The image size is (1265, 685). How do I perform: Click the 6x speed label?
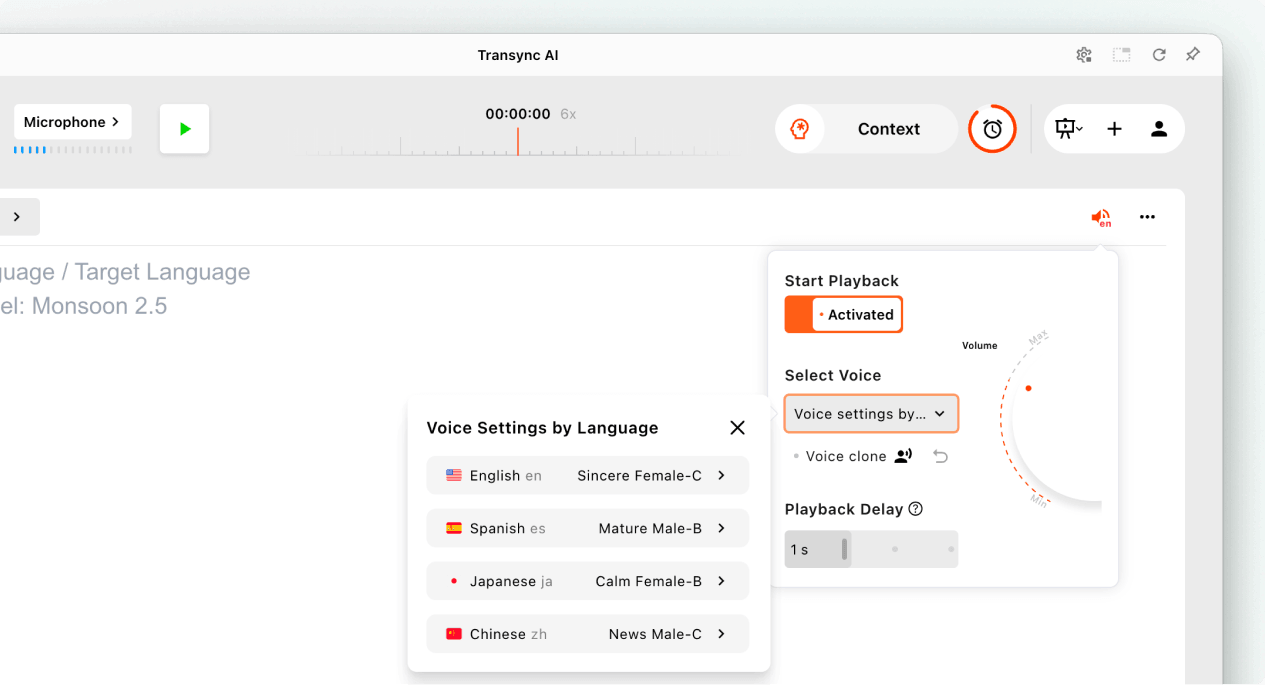pyautogui.click(x=568, y=114)
